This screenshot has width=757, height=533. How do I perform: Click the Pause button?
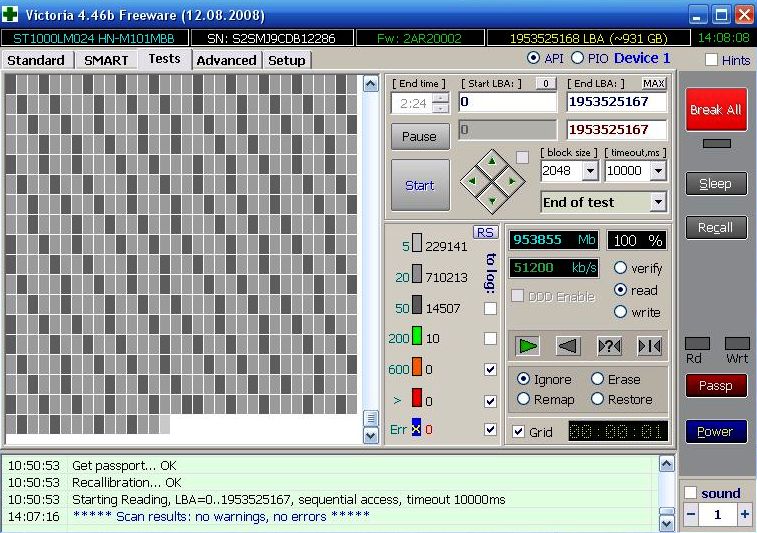click(420, 137)
